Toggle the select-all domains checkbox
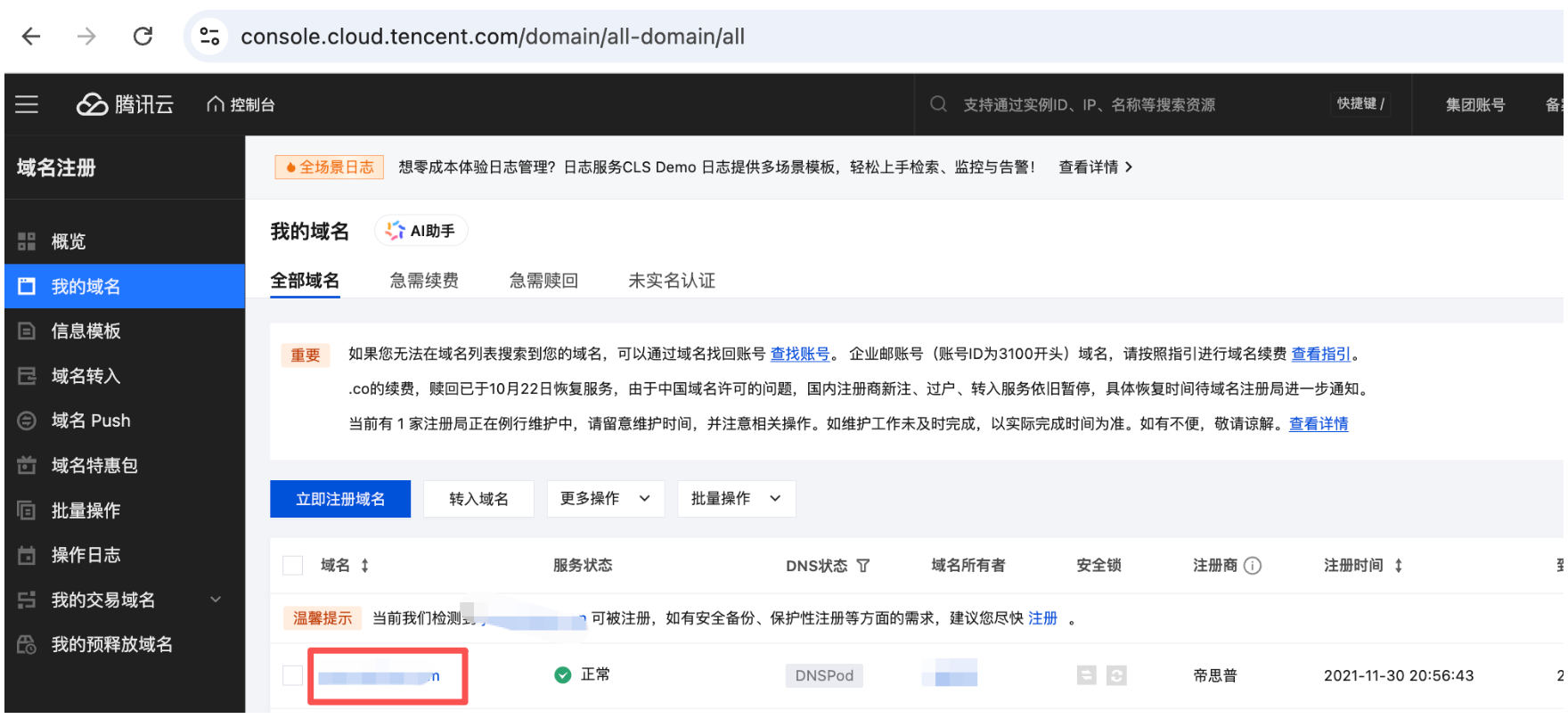Image resolution: width=1568 pixels, height=727 pixels. 292,566
